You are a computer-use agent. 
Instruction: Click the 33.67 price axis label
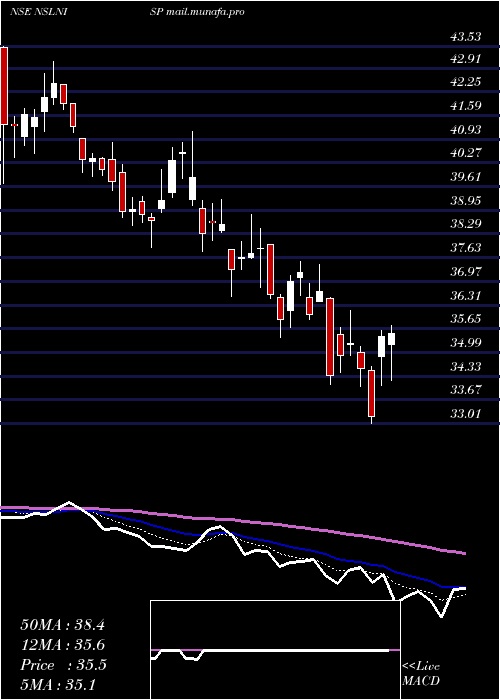tap(466, 390)
